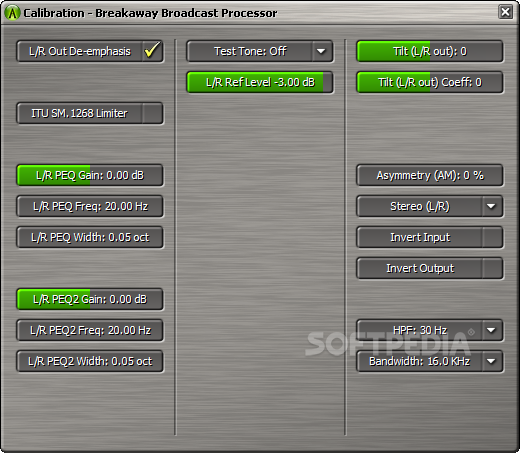Enable the ITU SM.1268 Limiter toggle
Image resolution: width=520 pixels, height=453 pixels.
pos(152,113)
